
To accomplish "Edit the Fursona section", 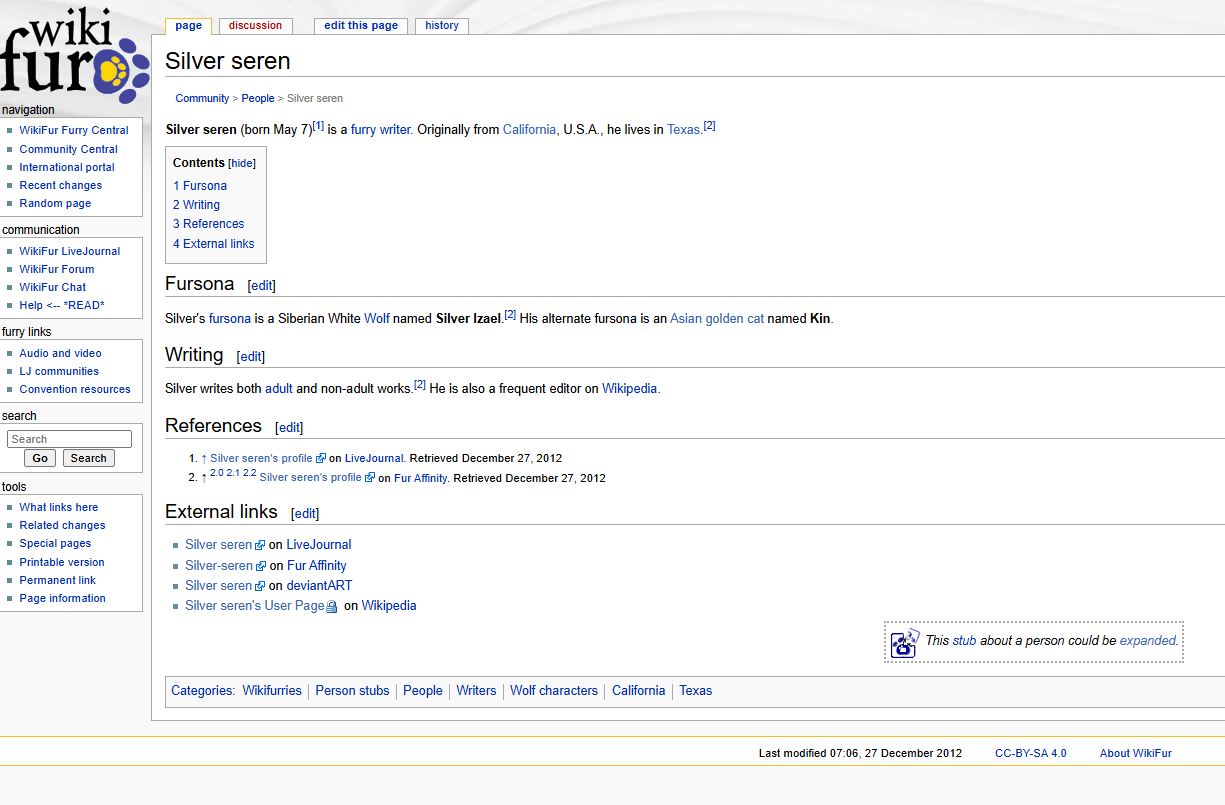I will pos(262,285).
